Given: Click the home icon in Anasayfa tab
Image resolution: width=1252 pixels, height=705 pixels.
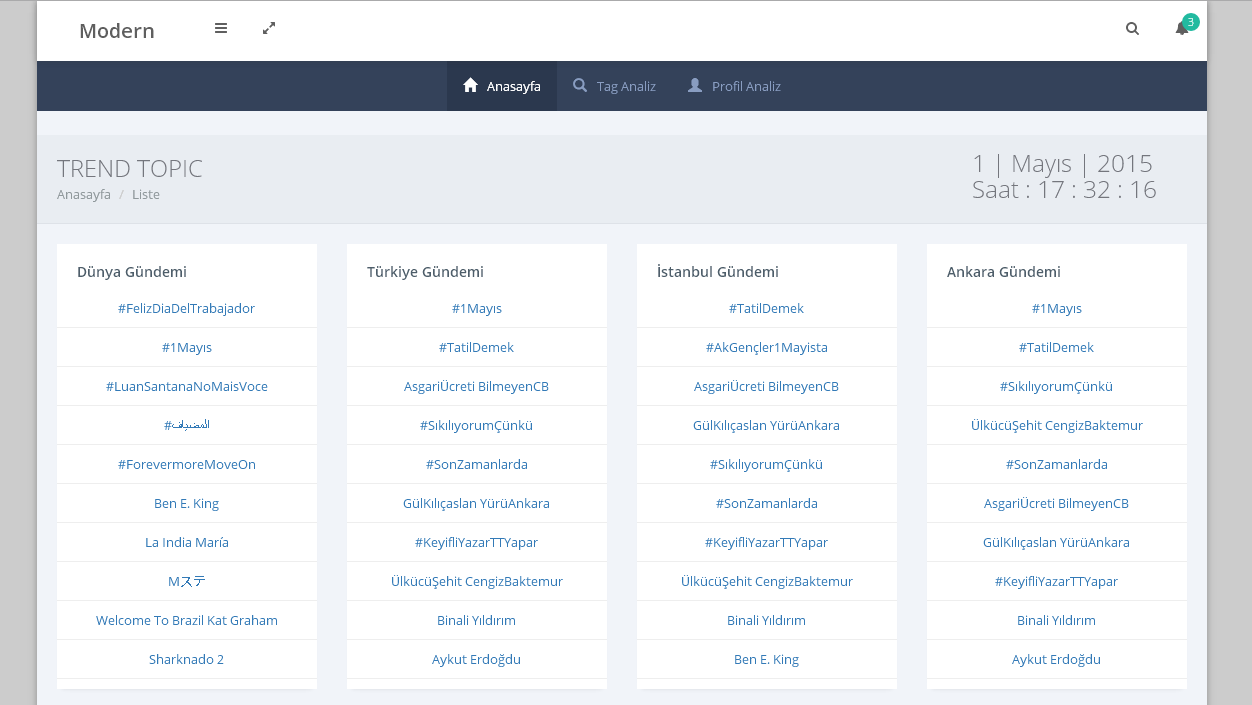Looking at the screenshot, I should [470, 86].
